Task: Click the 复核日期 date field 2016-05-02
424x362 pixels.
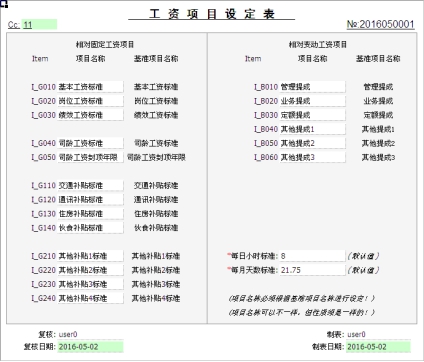Action: tap(90, 347)
